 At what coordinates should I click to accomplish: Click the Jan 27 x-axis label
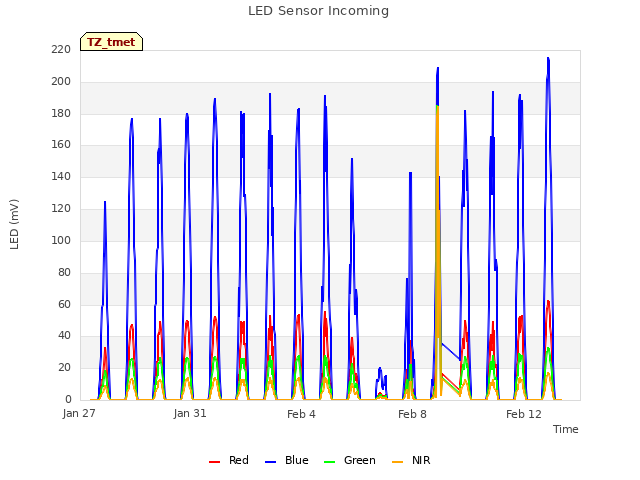pos(79,413)
